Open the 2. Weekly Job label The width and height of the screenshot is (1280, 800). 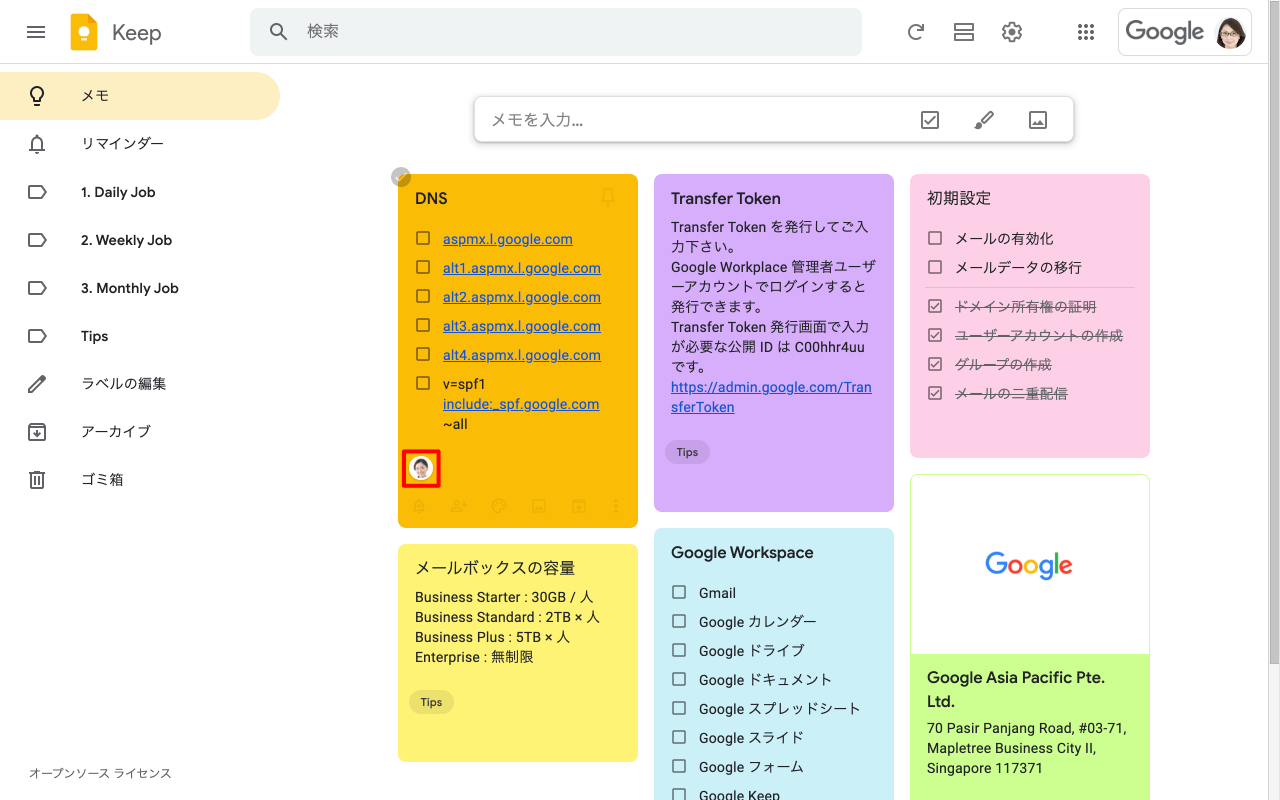click(140, 240)
